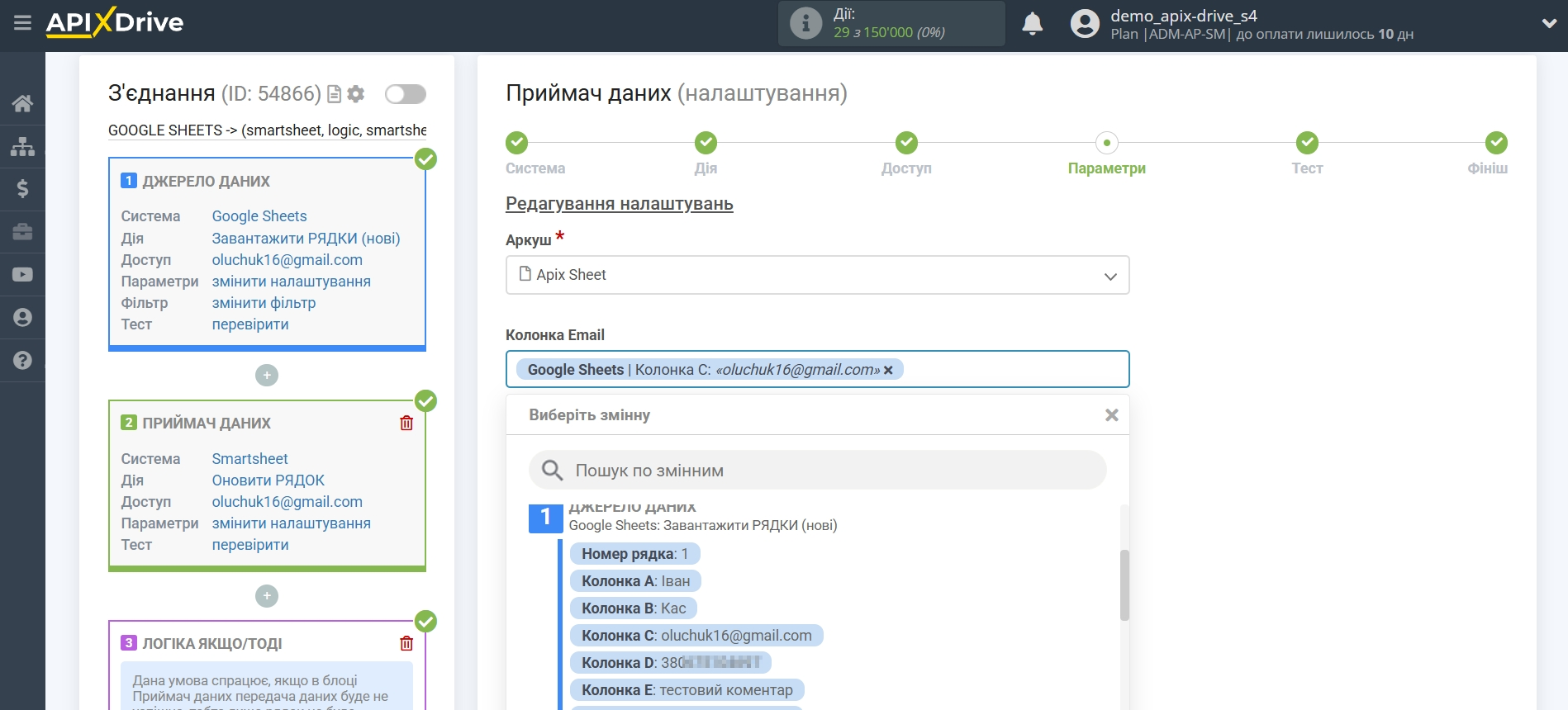Open Завантажити РЯДКИ (нові) action link
The height and width of the screenshot is (710, 1568).
306,239
